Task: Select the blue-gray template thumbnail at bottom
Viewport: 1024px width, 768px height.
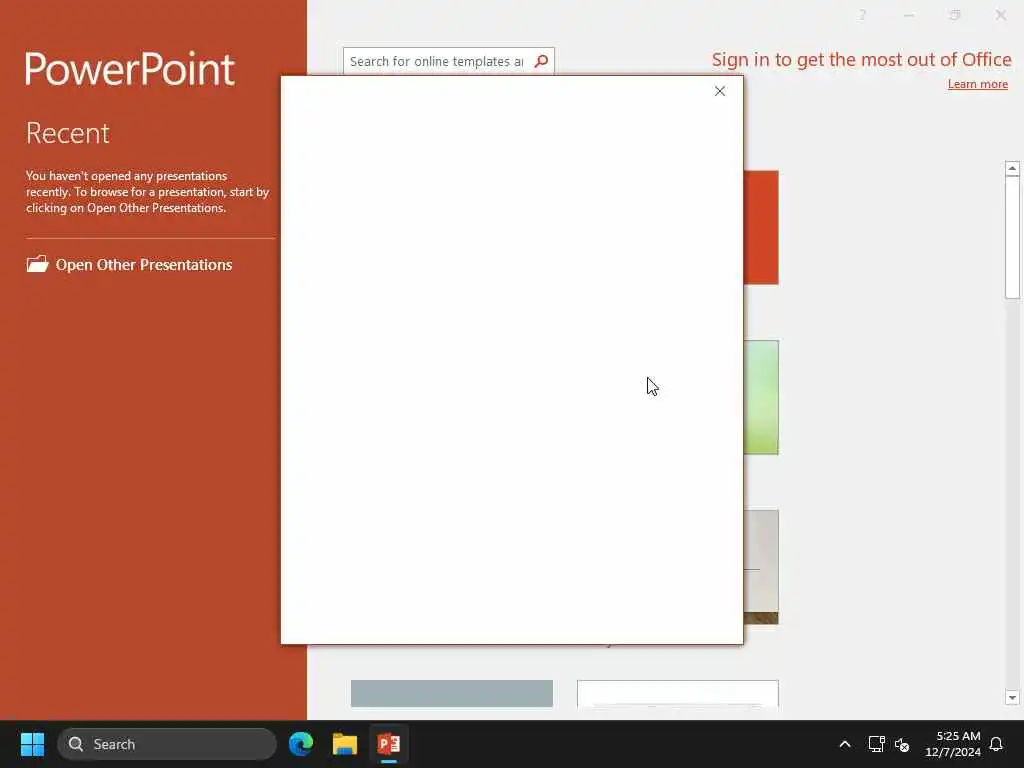Action: click(452, 694)
